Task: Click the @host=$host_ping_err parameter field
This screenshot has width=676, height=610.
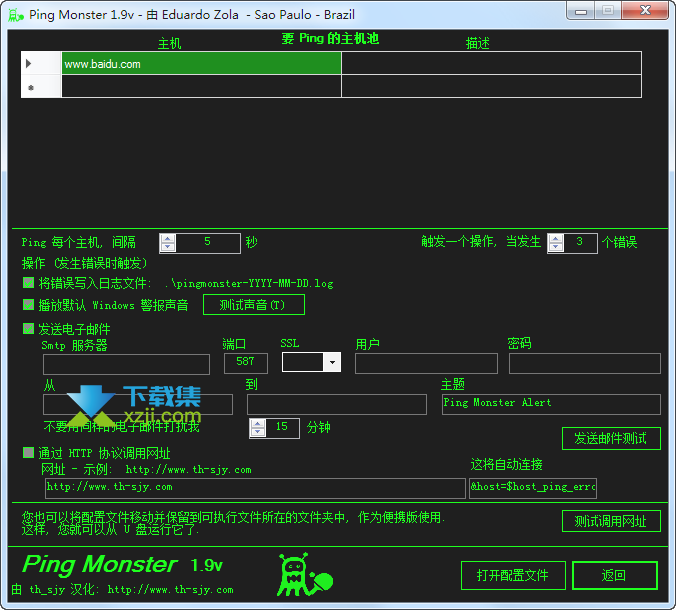Action: point(533,488)
